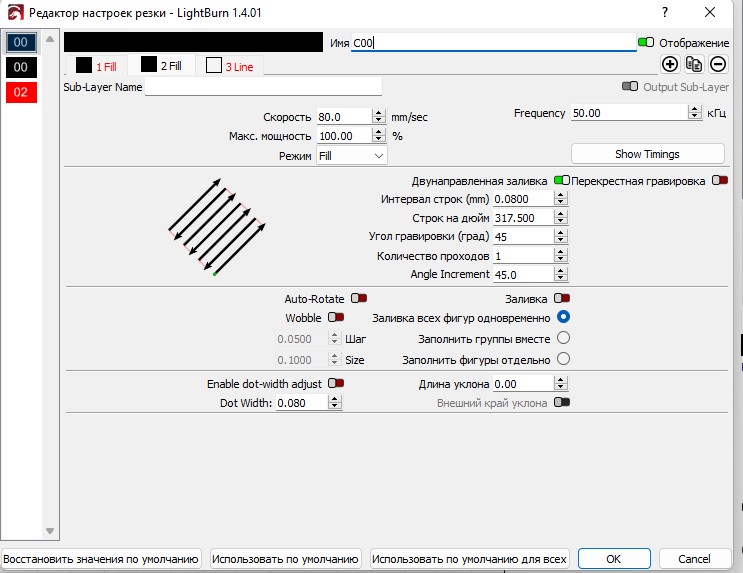
Task: Click the help question mark in title bar
Action: (665, 12)
